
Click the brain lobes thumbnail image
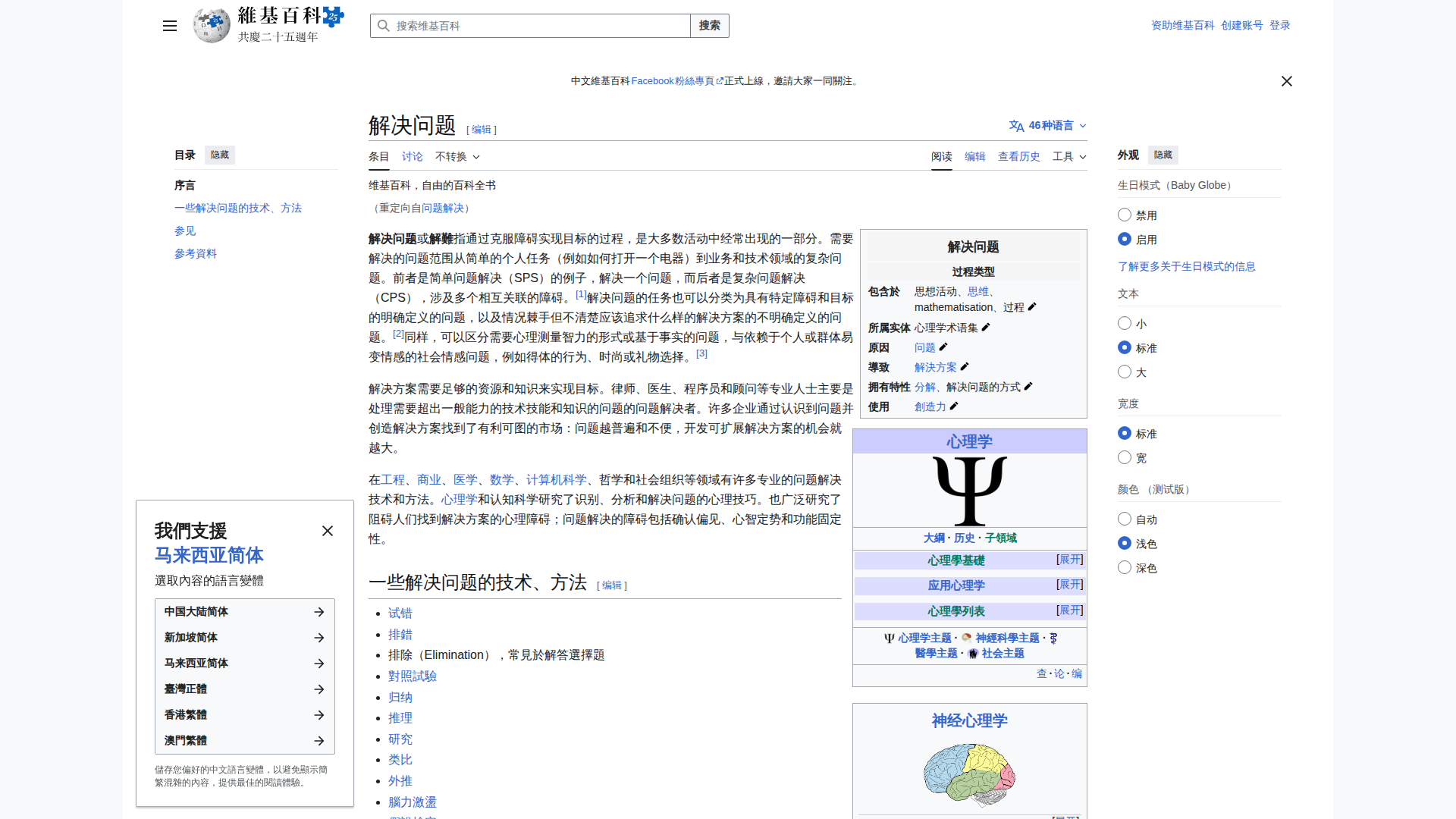click(969, 774)
